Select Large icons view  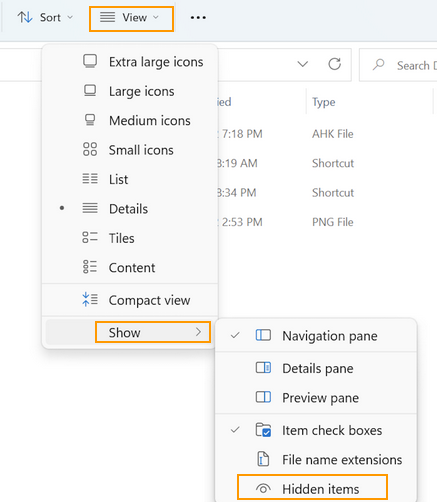(x=130, y=91)
